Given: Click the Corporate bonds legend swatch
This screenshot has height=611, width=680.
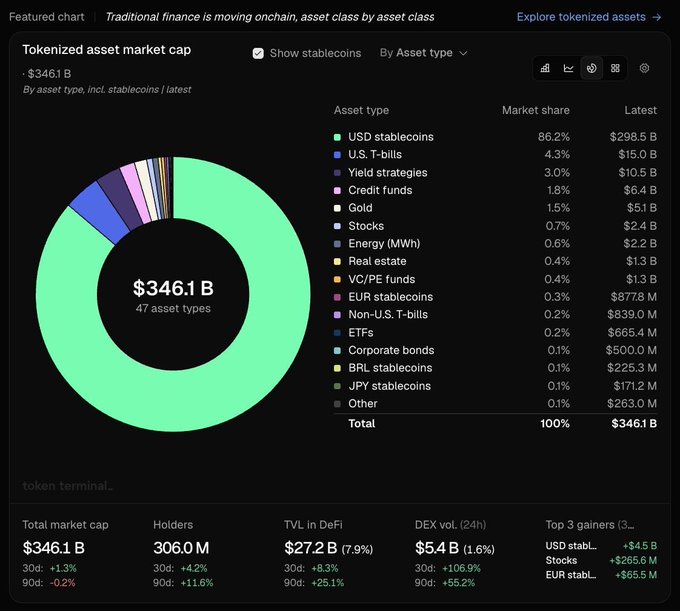Looking at the screenshot, I should [x=337, y=350].
